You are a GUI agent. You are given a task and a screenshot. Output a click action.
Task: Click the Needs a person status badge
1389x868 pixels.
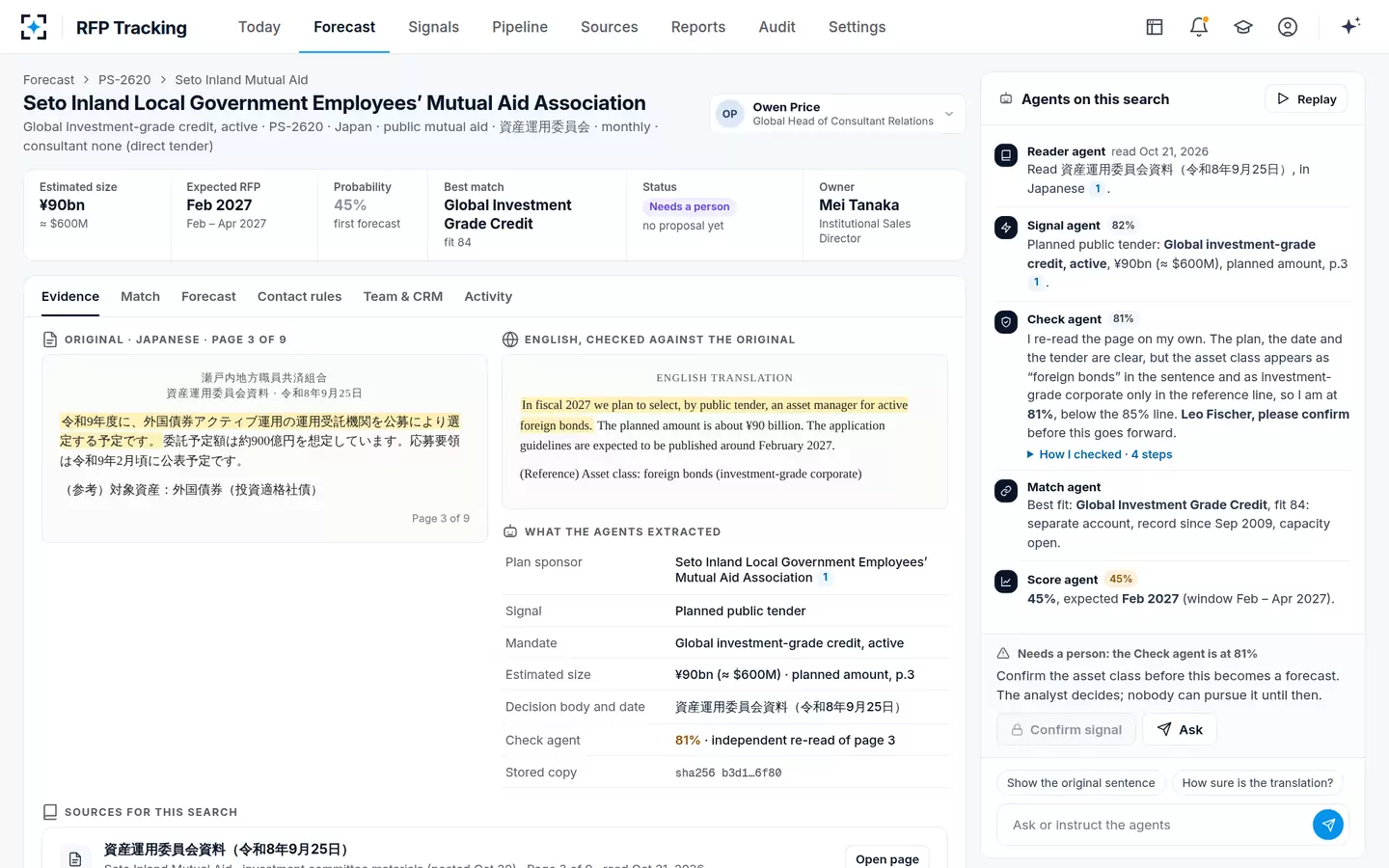[x=689, y=206]
